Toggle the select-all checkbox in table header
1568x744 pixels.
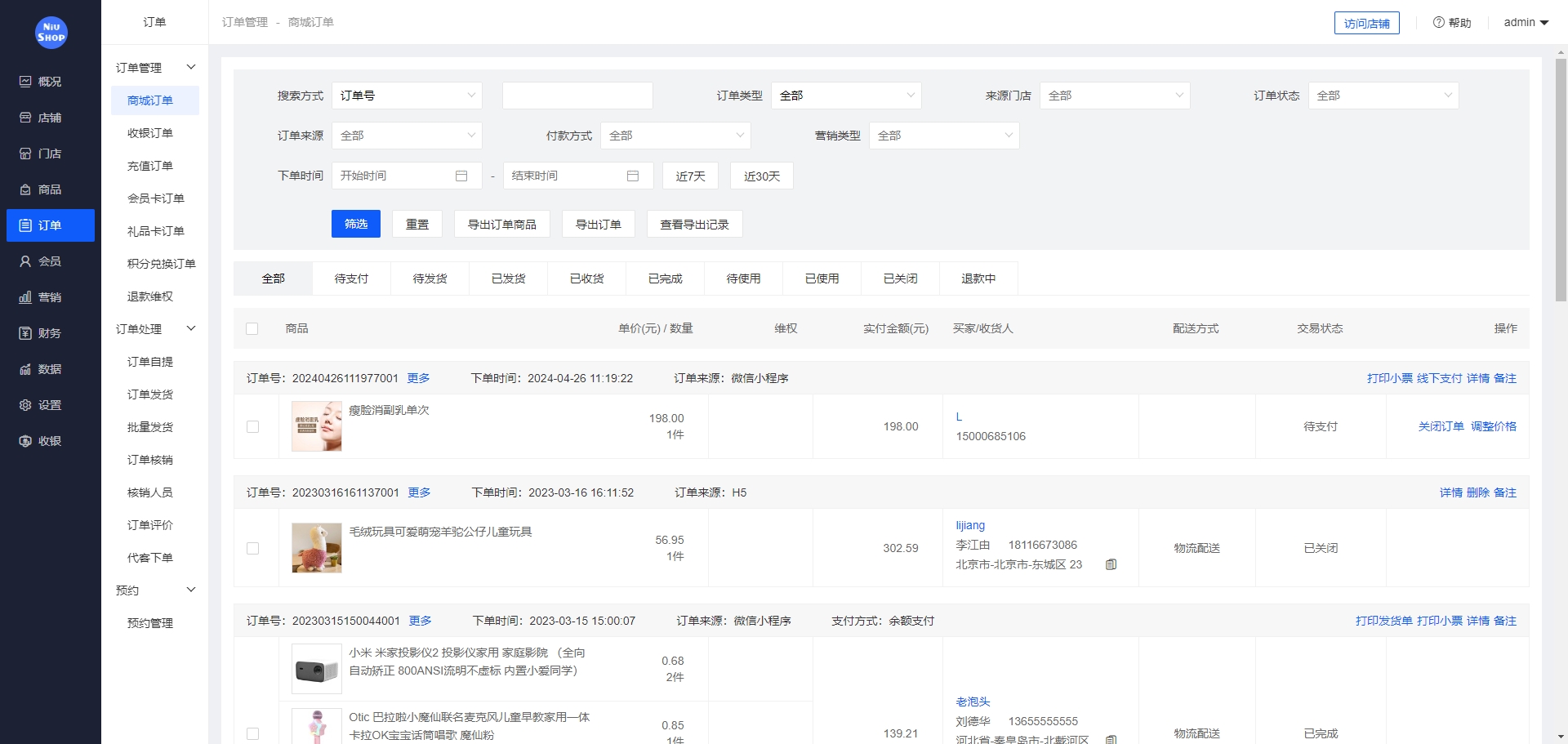253,328
